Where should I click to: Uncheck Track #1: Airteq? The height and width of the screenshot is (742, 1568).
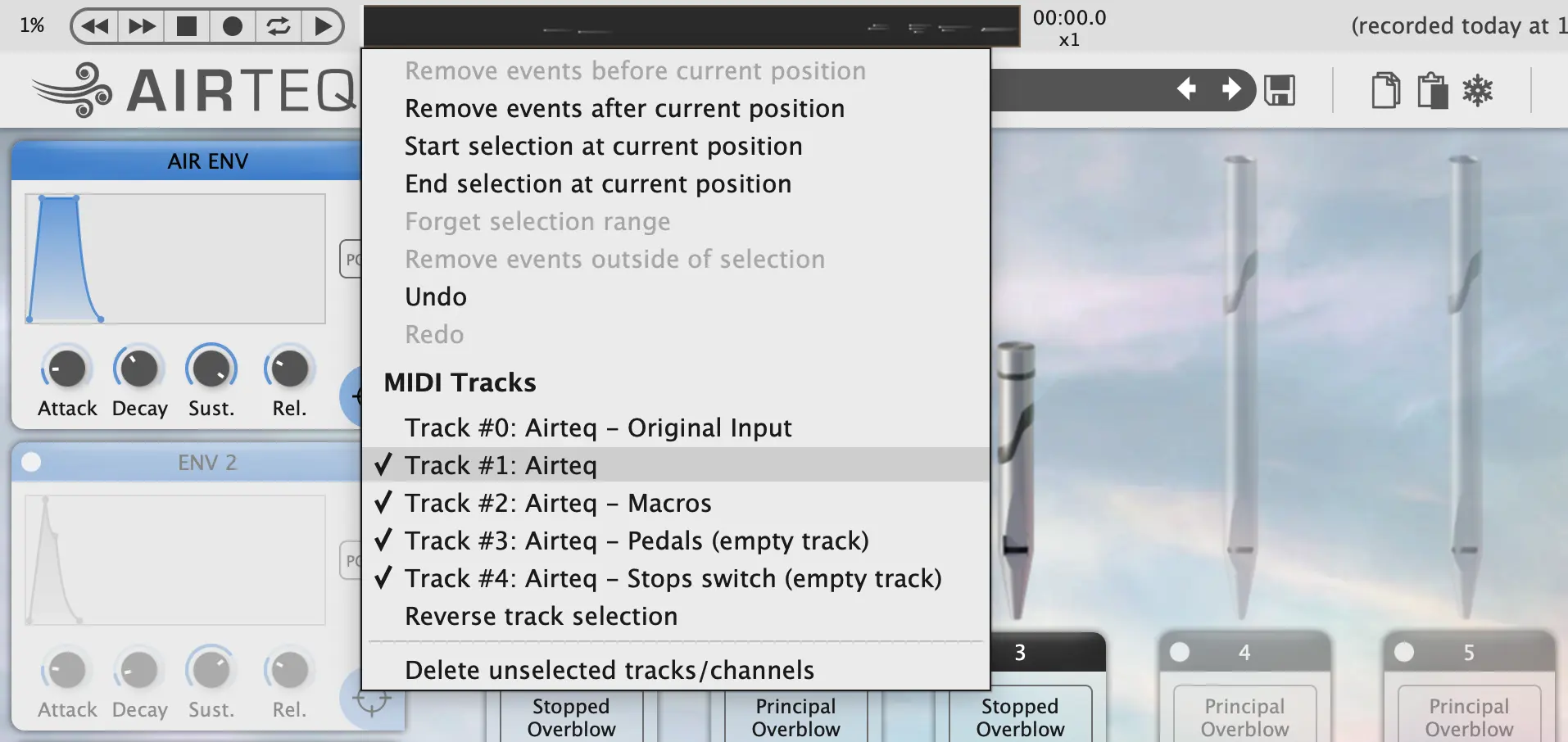(676, 465)
